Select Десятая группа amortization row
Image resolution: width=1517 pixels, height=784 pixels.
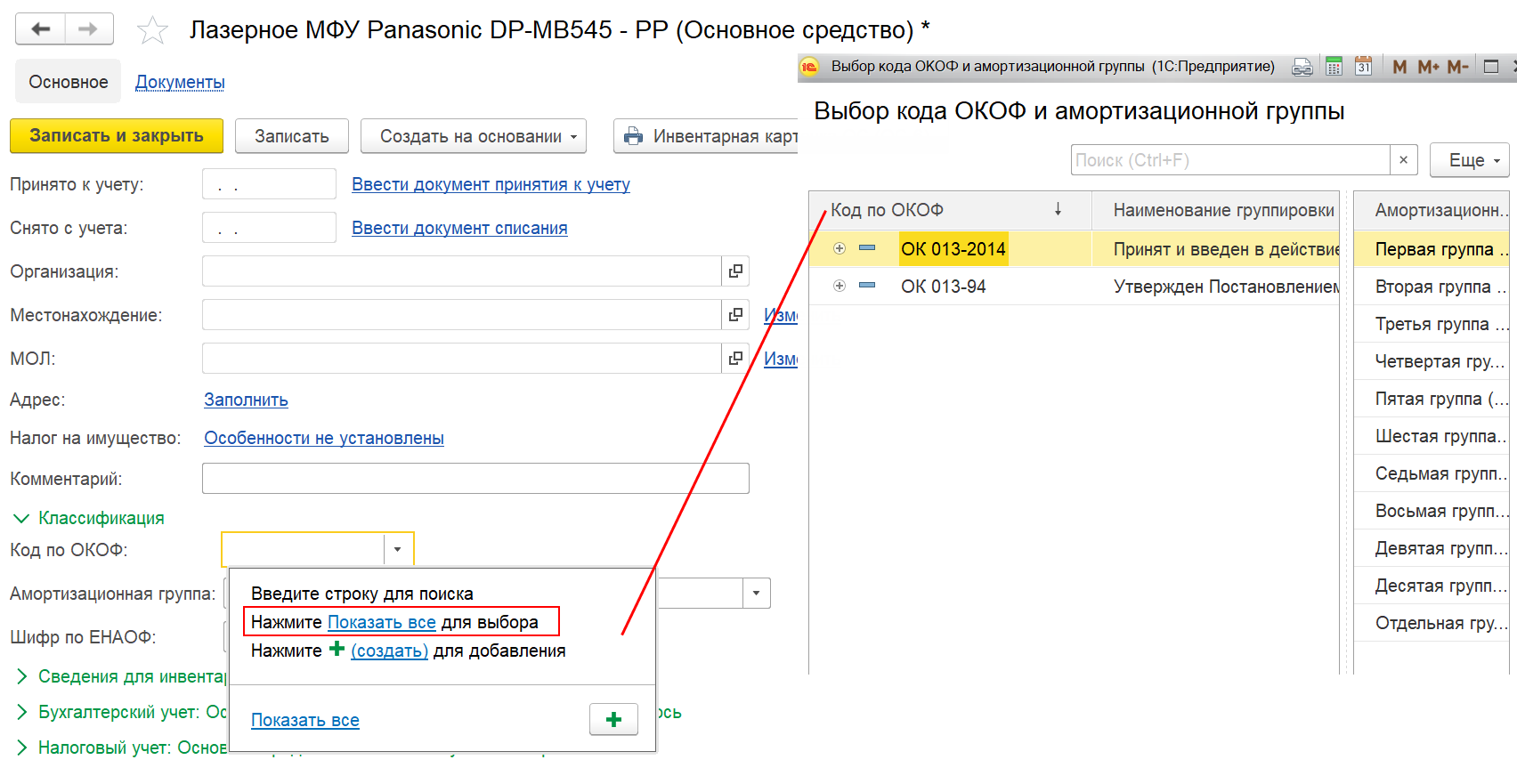[x=1432, y=586]
